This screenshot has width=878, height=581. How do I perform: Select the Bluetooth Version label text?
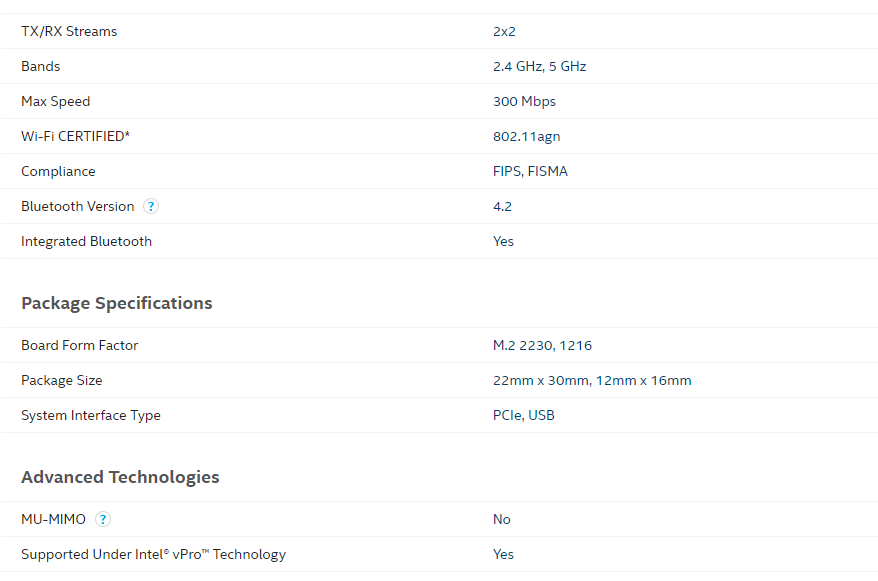(78, 207)
